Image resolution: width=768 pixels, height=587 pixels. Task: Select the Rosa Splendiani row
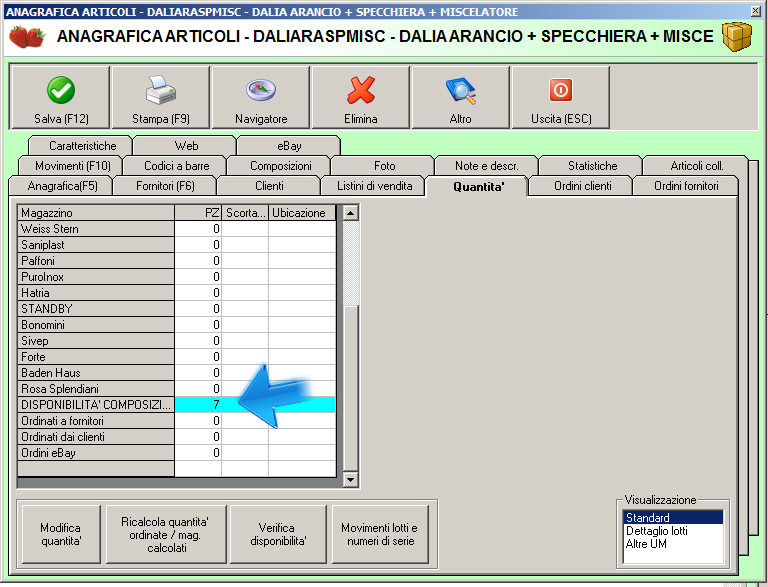point(177,389)
